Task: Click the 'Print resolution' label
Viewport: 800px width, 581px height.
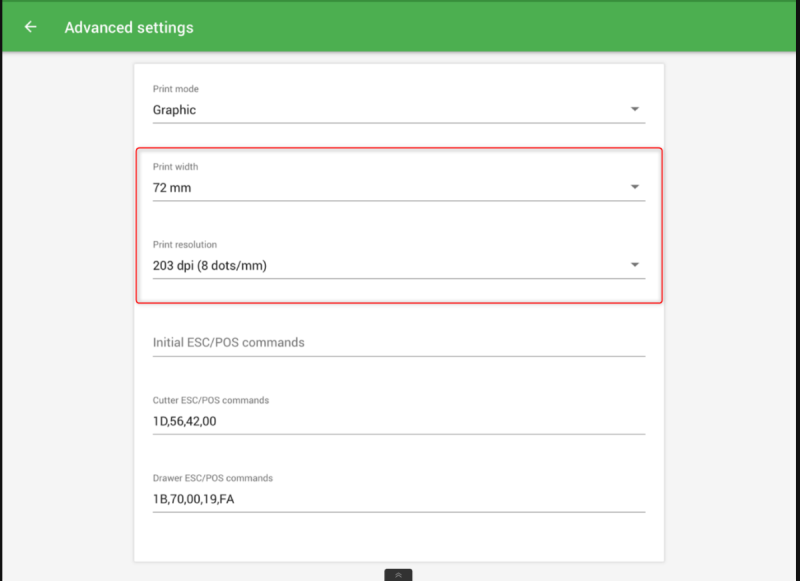Action: click(x=185, y=245)
